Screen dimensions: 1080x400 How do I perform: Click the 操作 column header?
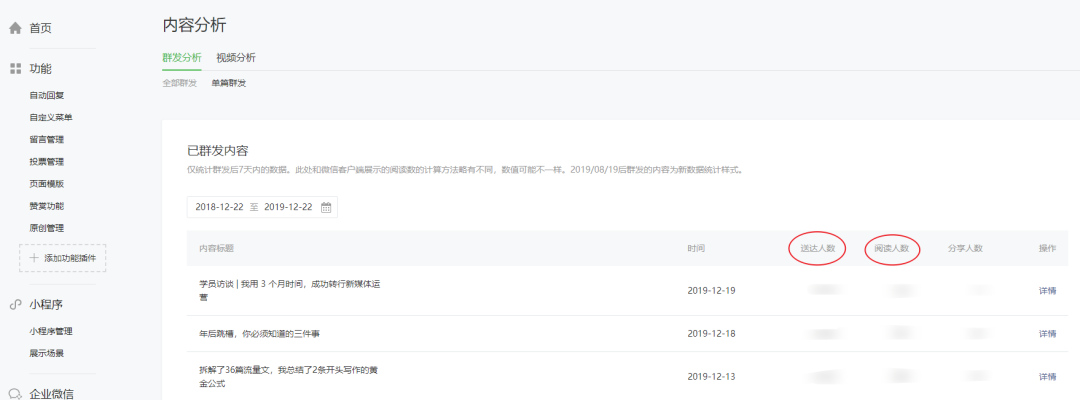tap(1048, 249)
